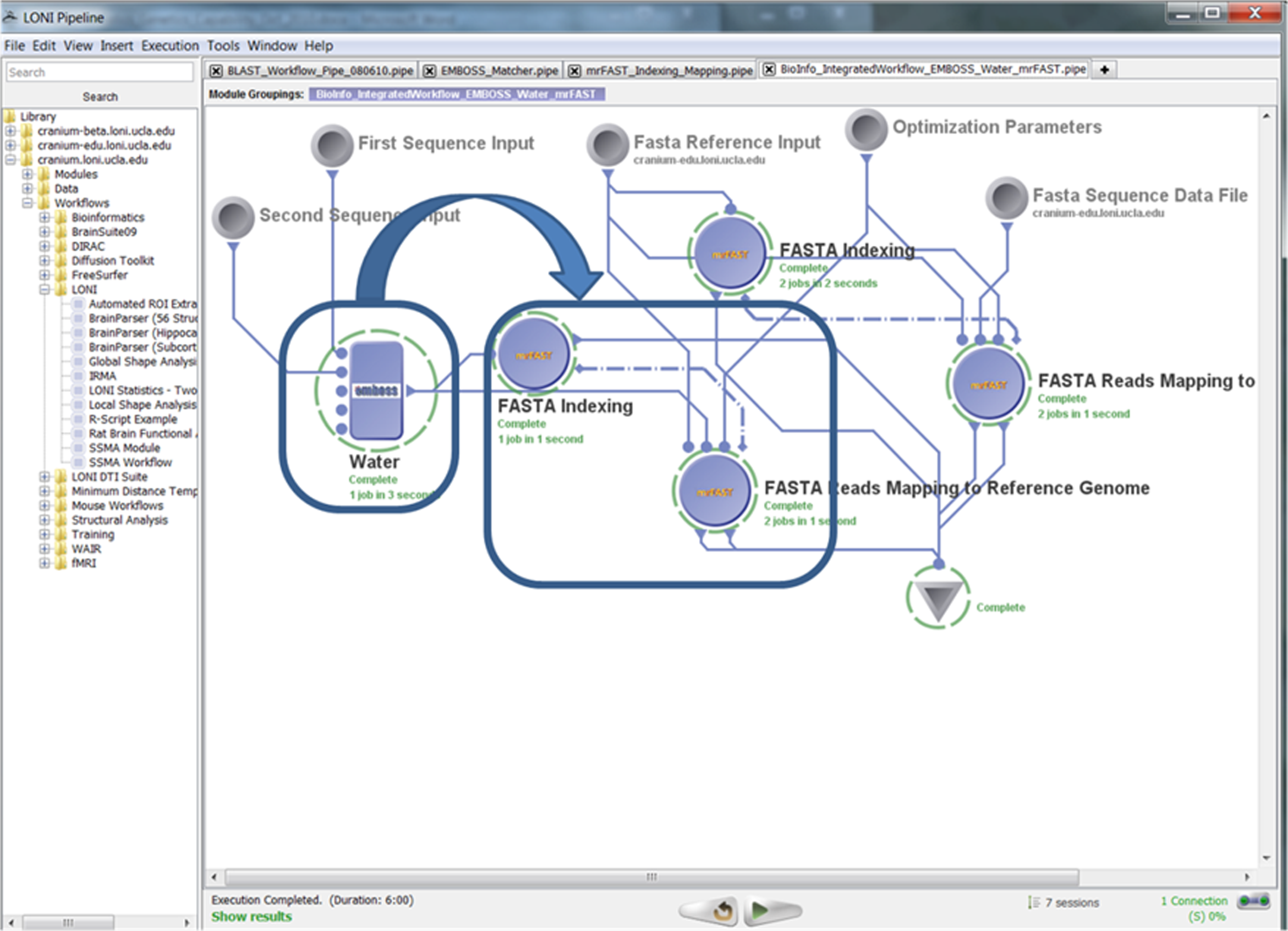Click the library panel horizontal scrollbar thumb
This screenshot has width=1288, height=931.
point(68,923)
